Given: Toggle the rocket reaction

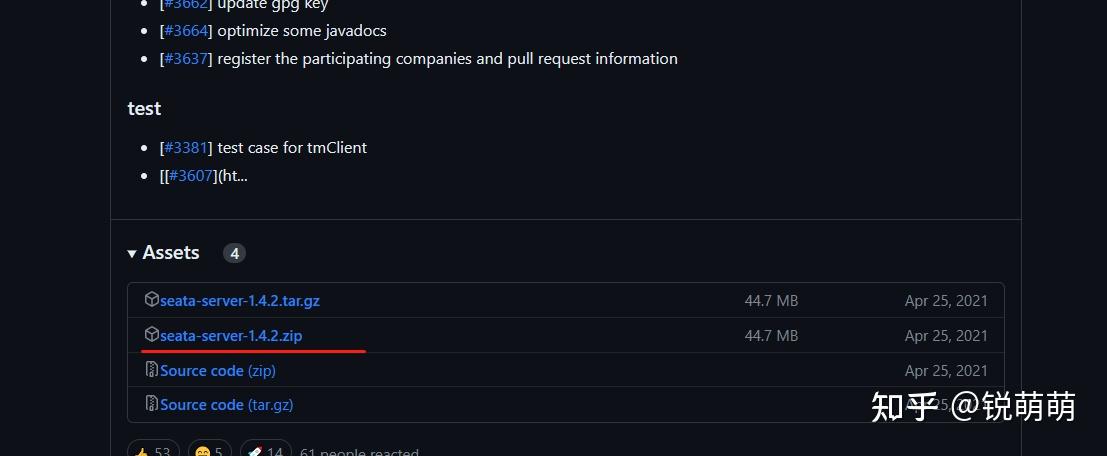Looking at the screenshot, I should [x=265, y=451].
